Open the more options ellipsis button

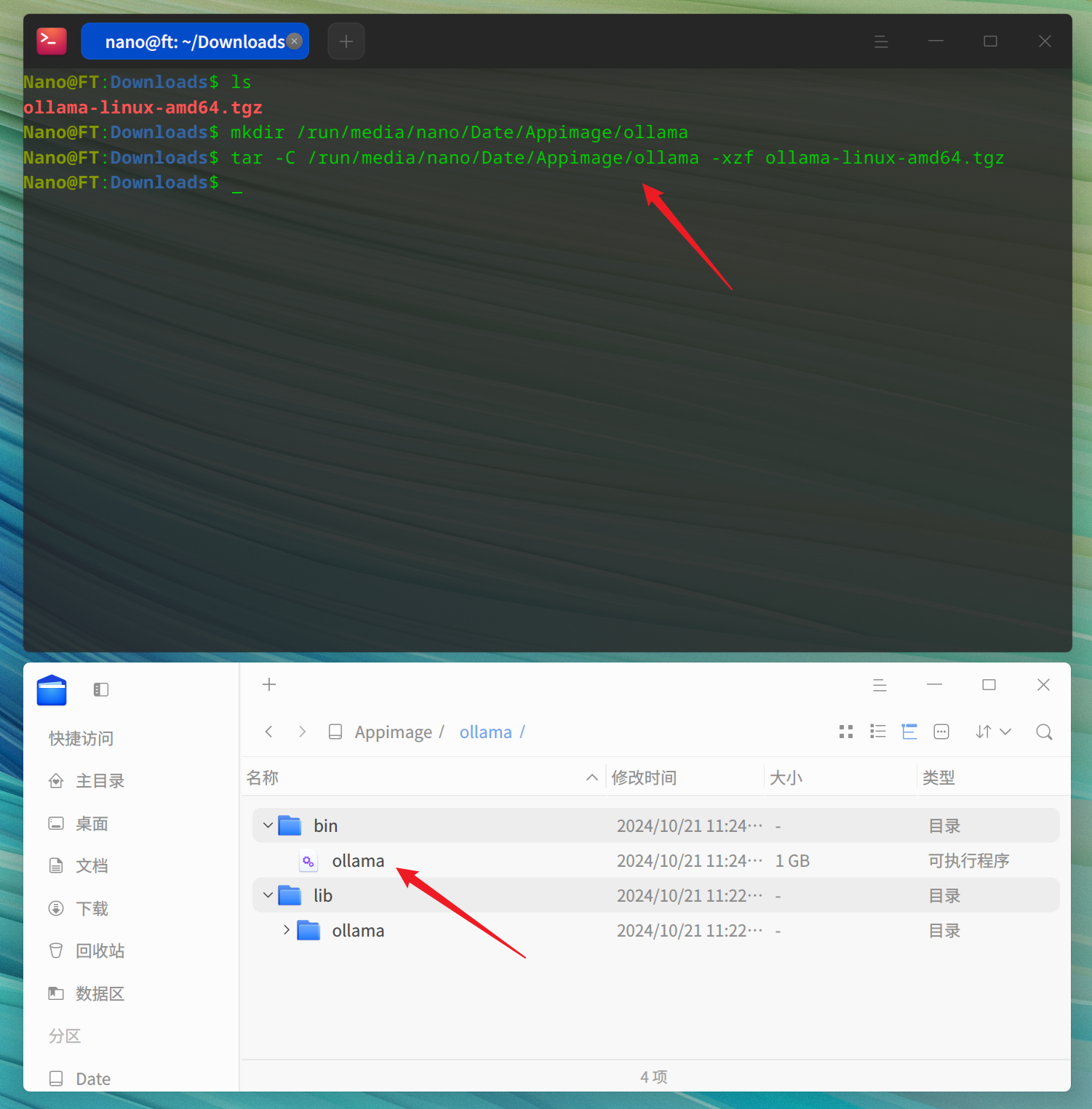pyautogui.click(x=941, y=732)
